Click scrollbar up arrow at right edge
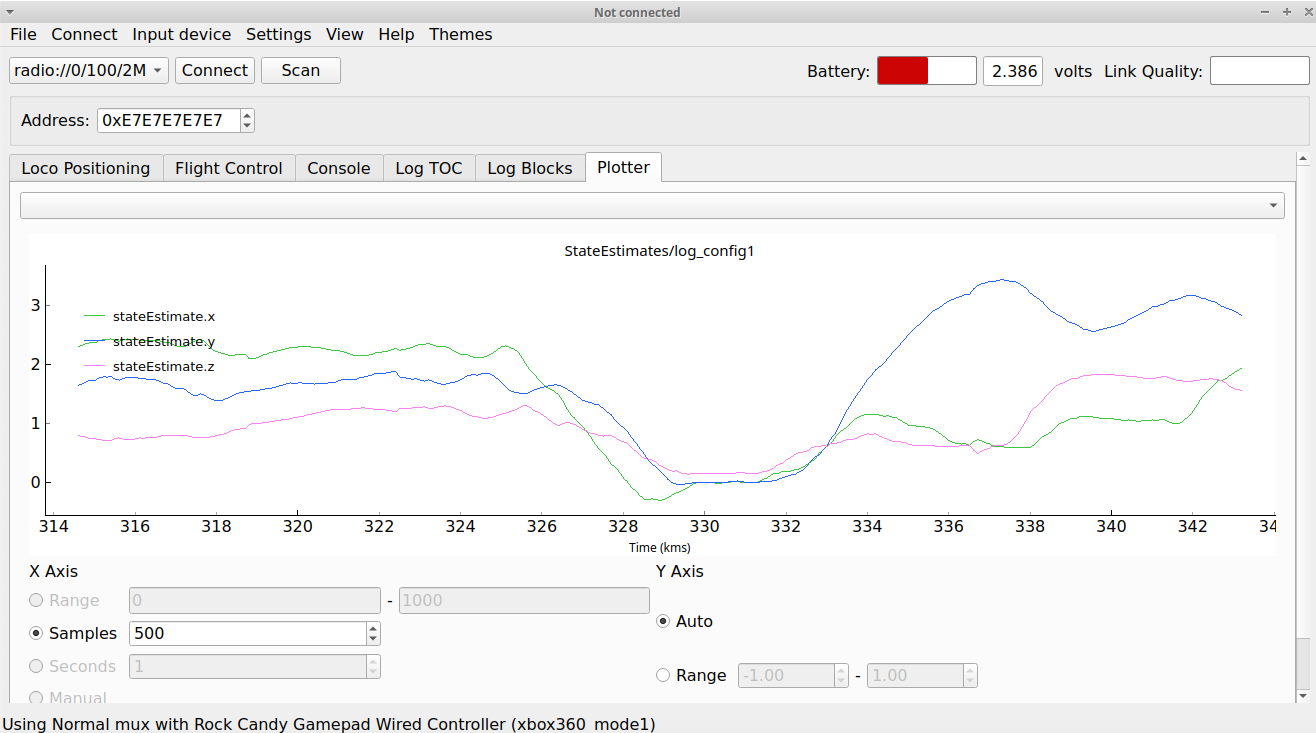This screenshot has width=1316, height=733. 1302,159
